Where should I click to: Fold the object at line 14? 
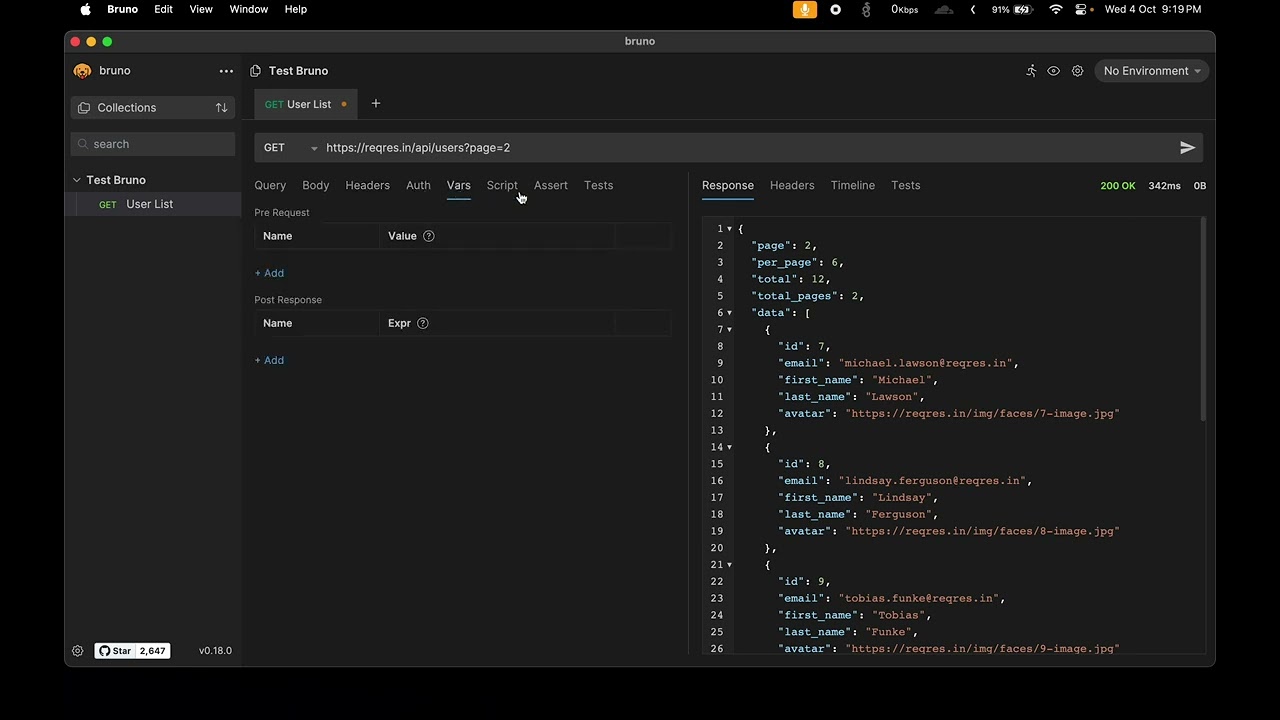coord(729,447)
